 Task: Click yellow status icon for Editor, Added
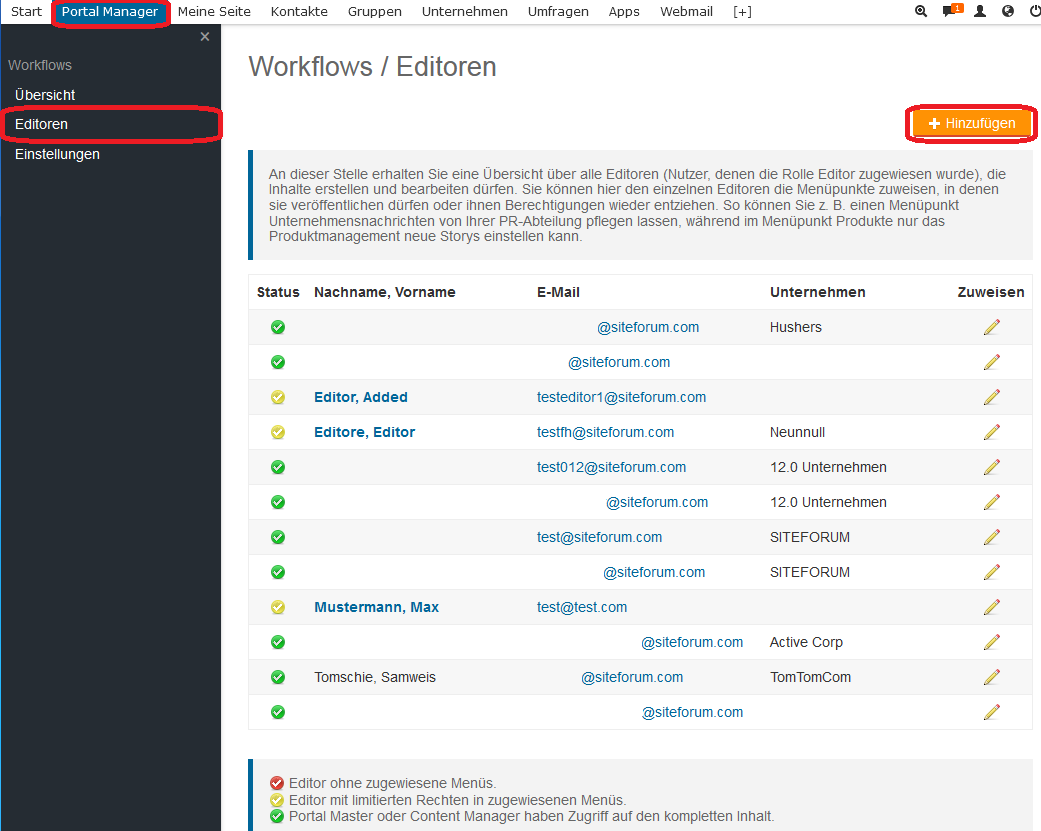click(278, 397)
